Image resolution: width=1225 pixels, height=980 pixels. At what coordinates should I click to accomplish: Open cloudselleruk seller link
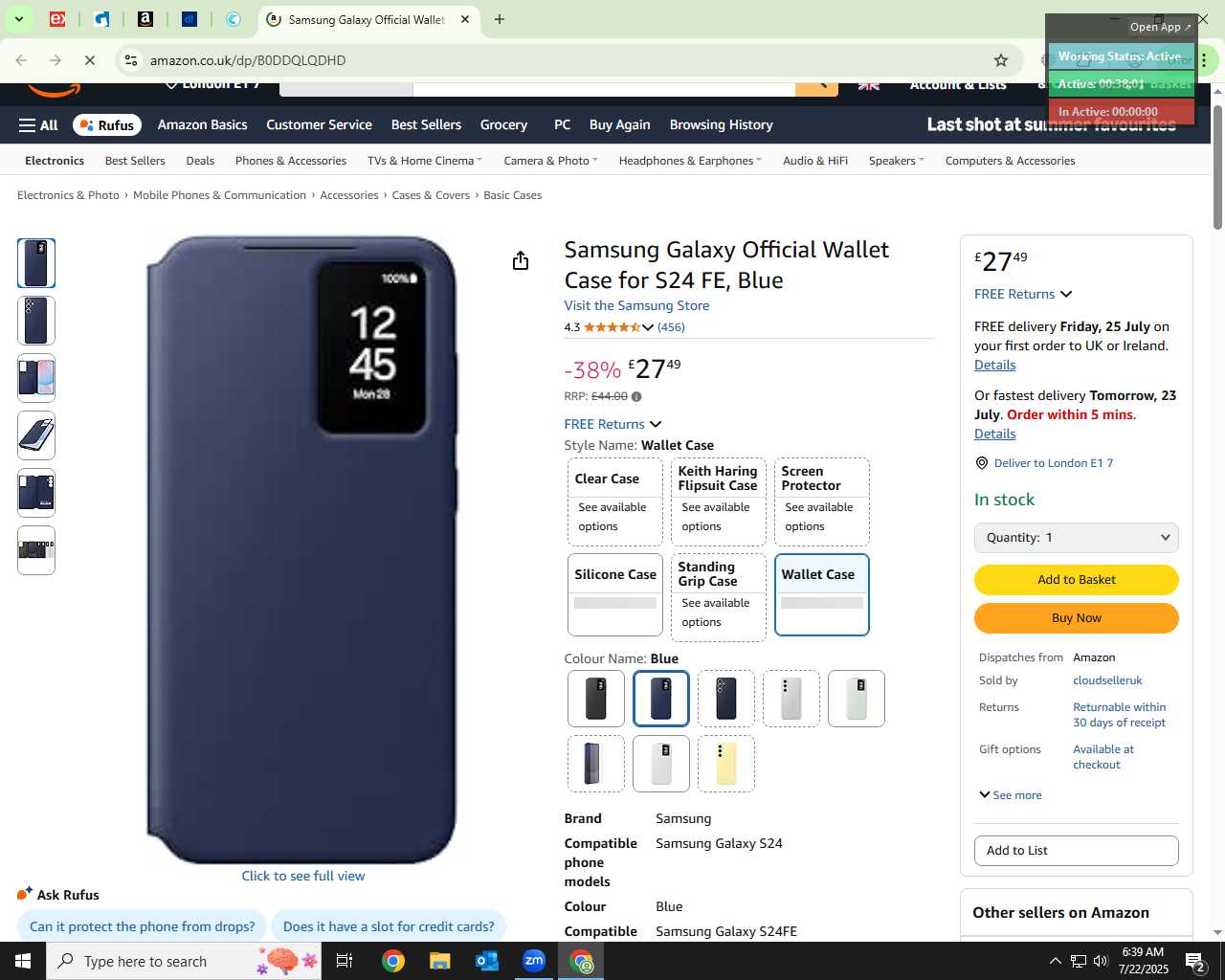tap(1107, 680)
